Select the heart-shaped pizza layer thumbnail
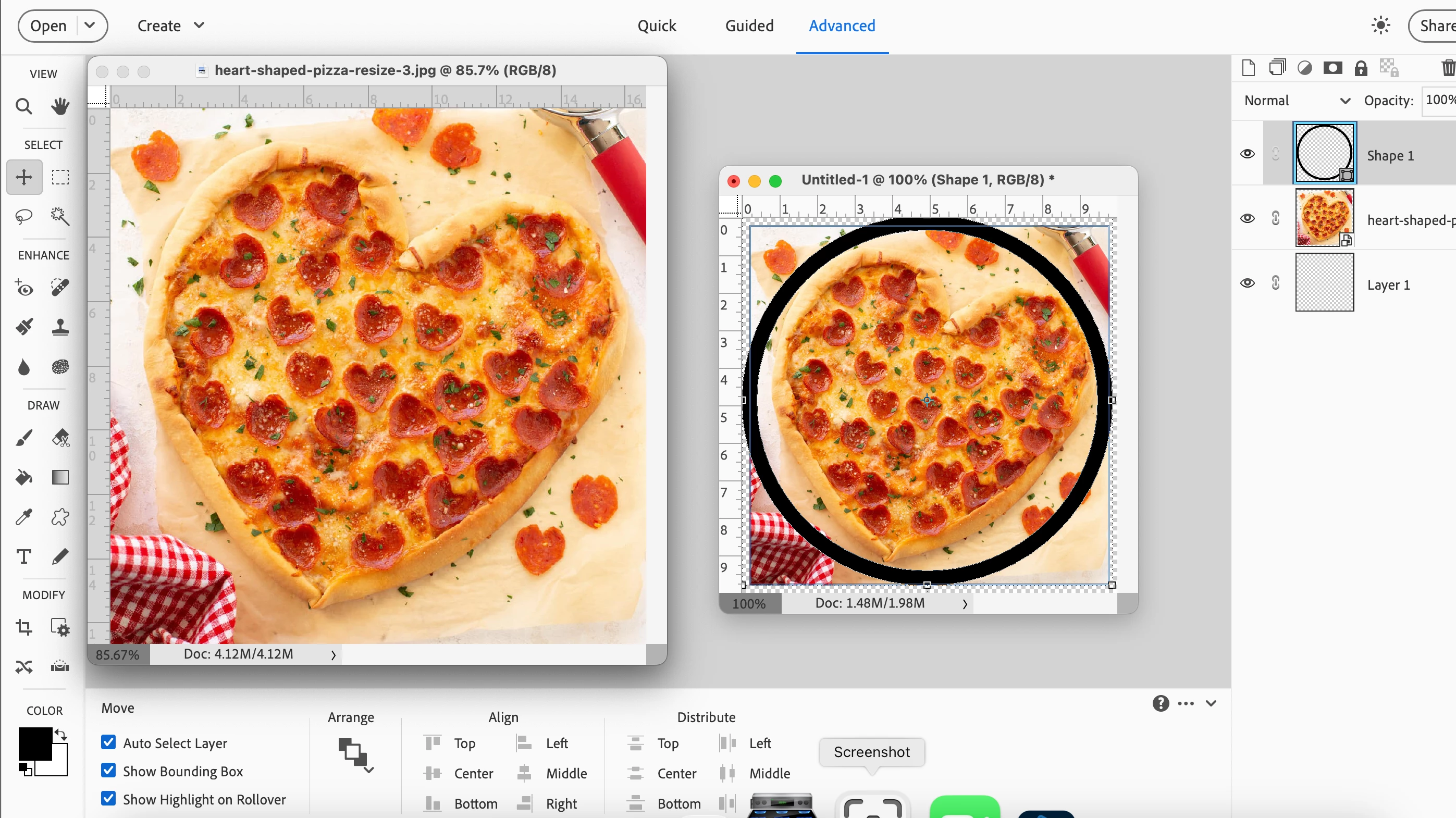The height and width of the screenshot is (818, 1456). click(1324, 218)
